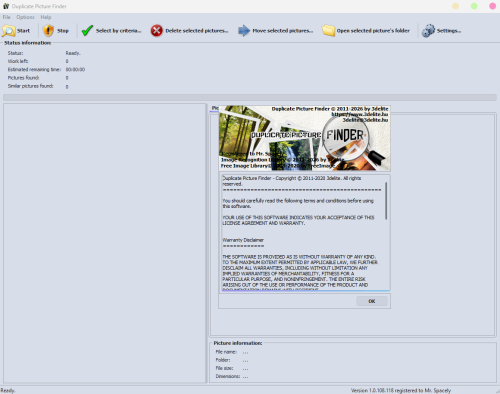Click the 3delite@3delite.hu email address
The width and height of the screenshot is (500, 394).
365,120
